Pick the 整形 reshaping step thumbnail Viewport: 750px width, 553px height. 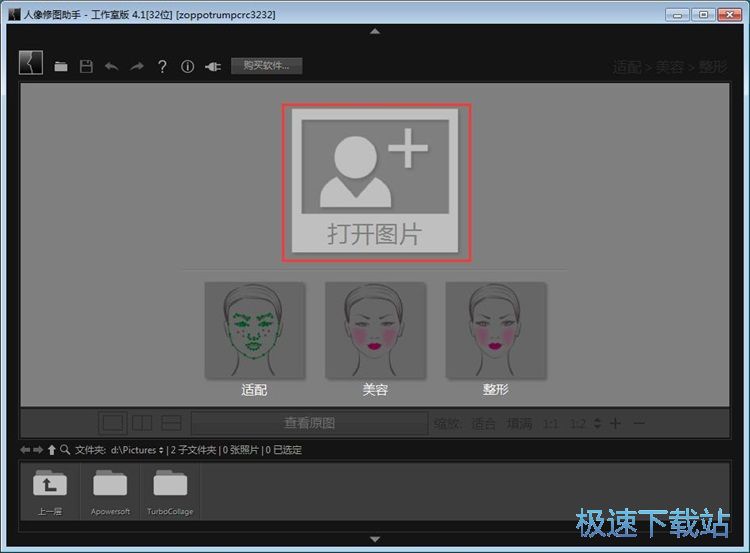tap(495, 331)
